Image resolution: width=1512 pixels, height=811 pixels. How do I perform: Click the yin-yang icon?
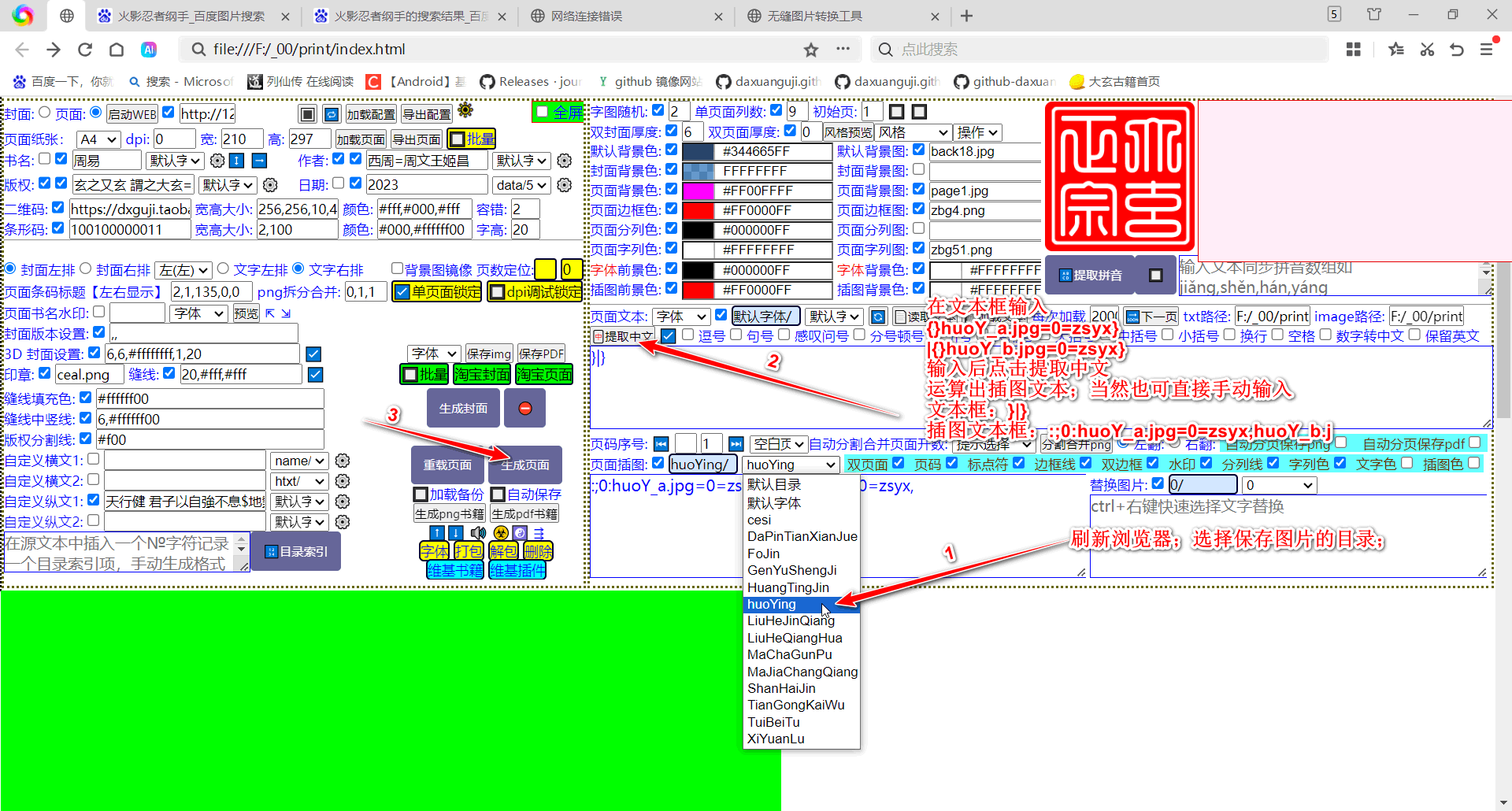520,533
